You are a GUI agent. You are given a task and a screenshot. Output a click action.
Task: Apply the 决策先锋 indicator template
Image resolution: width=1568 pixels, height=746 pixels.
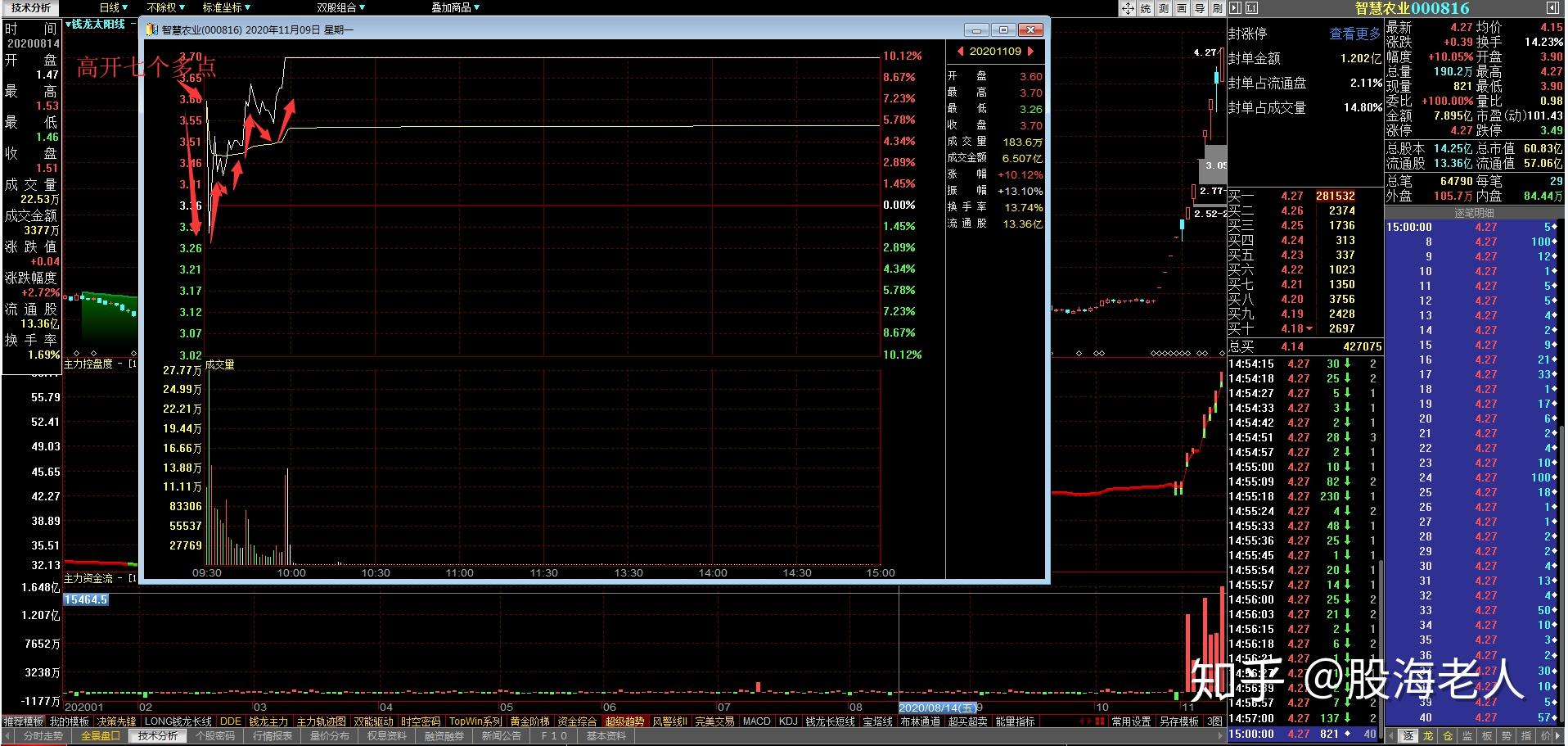(x=117, y=721)
